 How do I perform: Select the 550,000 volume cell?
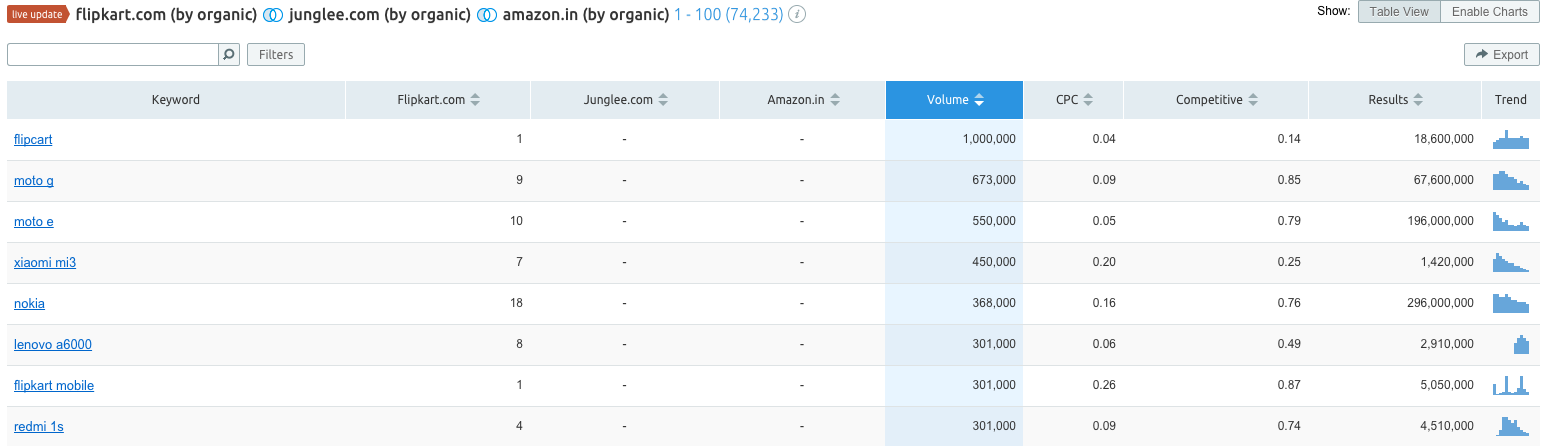click(954, 221)
